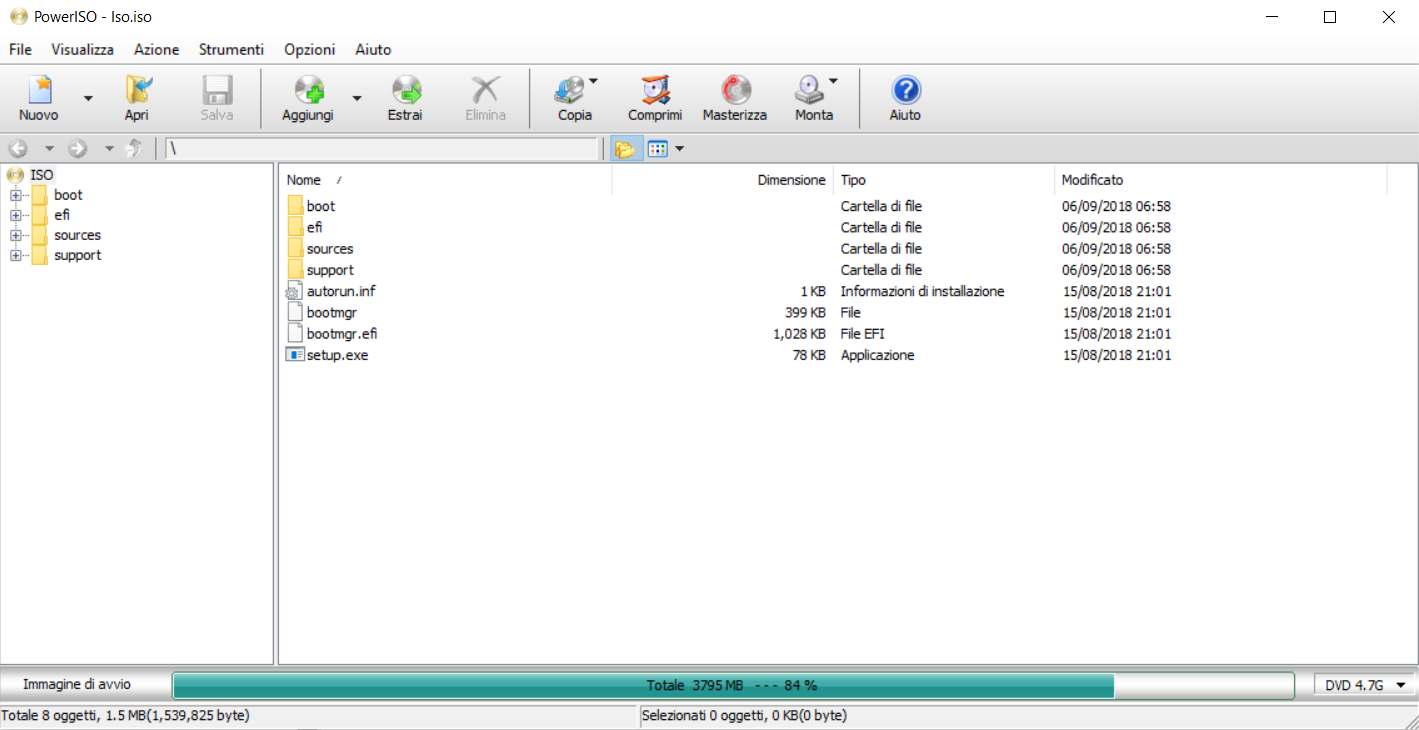Select the sources folder in tree
The image size is (1419, 730).
77,235
